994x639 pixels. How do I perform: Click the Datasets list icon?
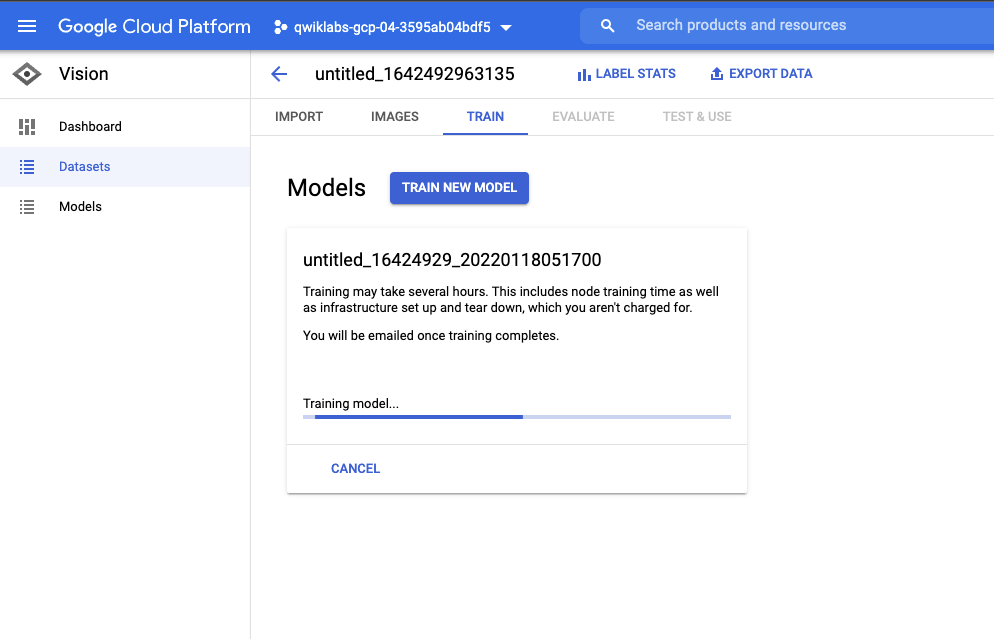(x=27, y=167)
